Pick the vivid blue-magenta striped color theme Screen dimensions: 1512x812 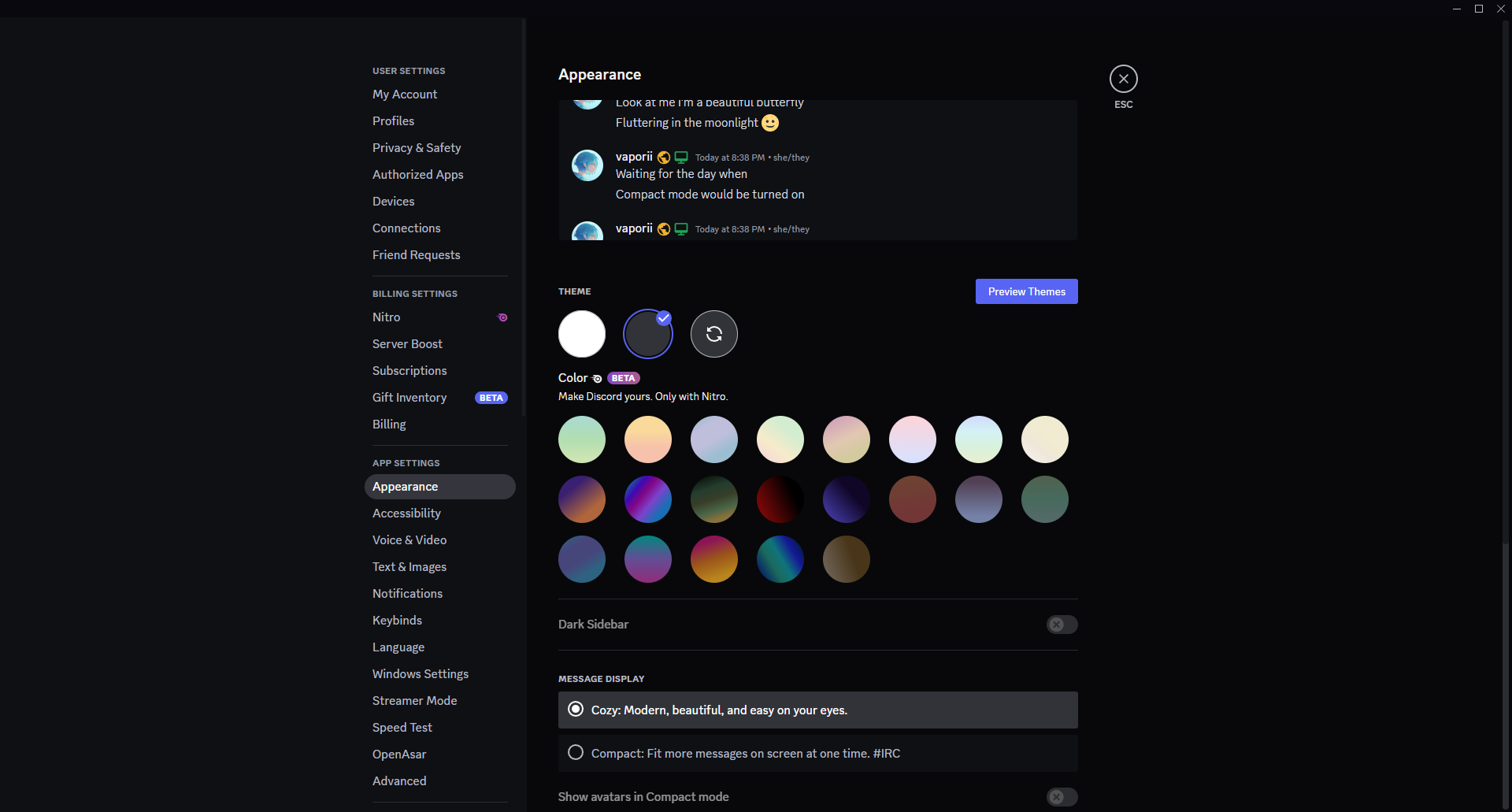click(x=648, y=499)
